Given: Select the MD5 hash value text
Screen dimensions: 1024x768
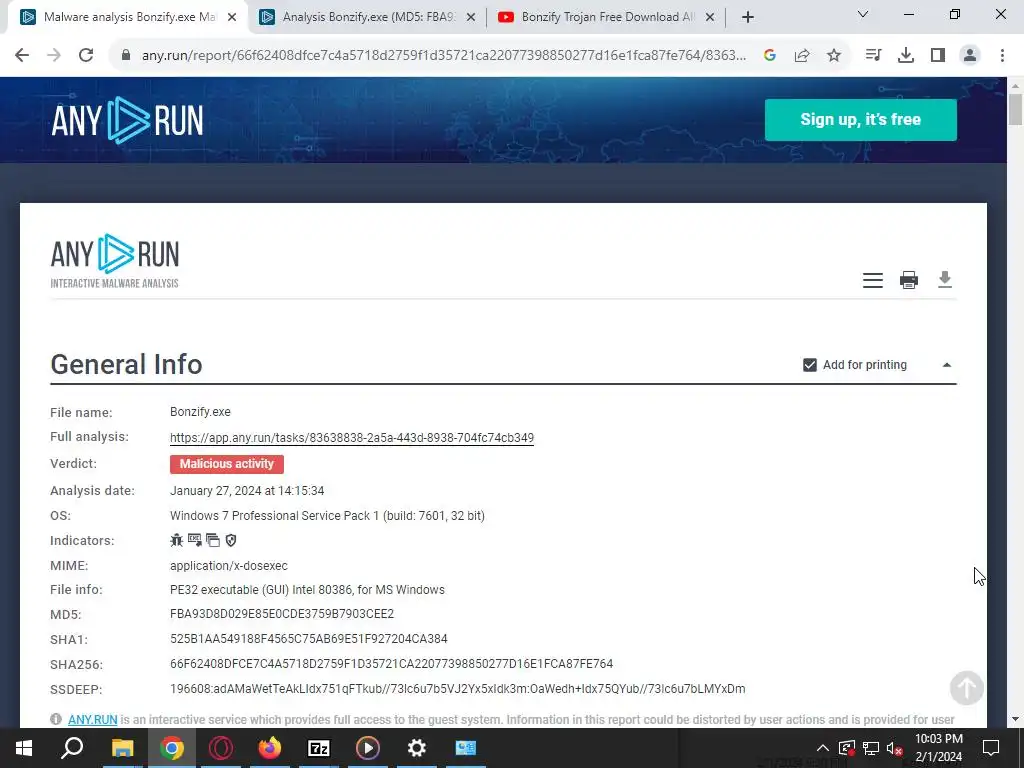Looking at the screenshot, I should 282,614.
